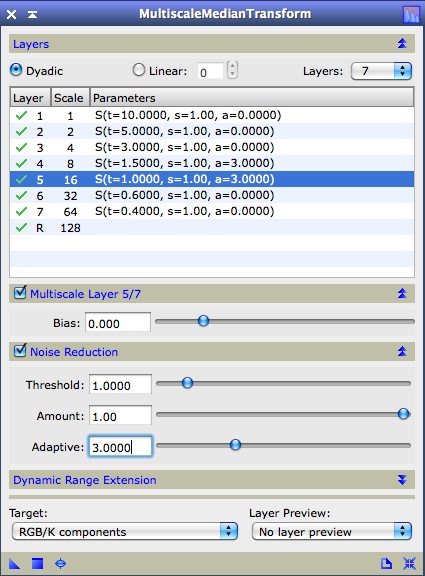
Task: Click the Bias slider handle
Action: (x=203, y=321)
